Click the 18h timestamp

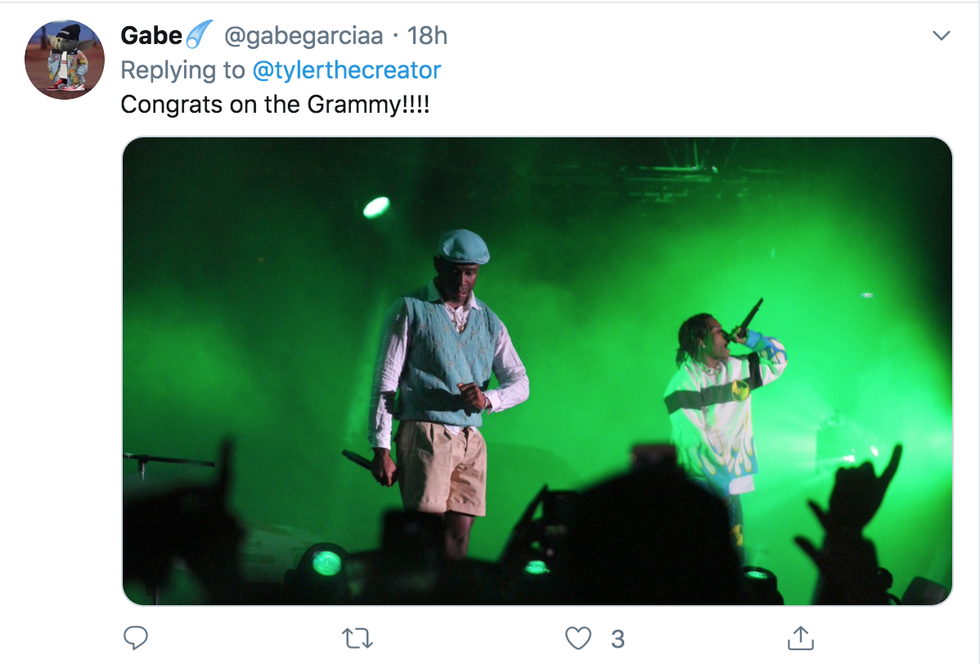427,36
